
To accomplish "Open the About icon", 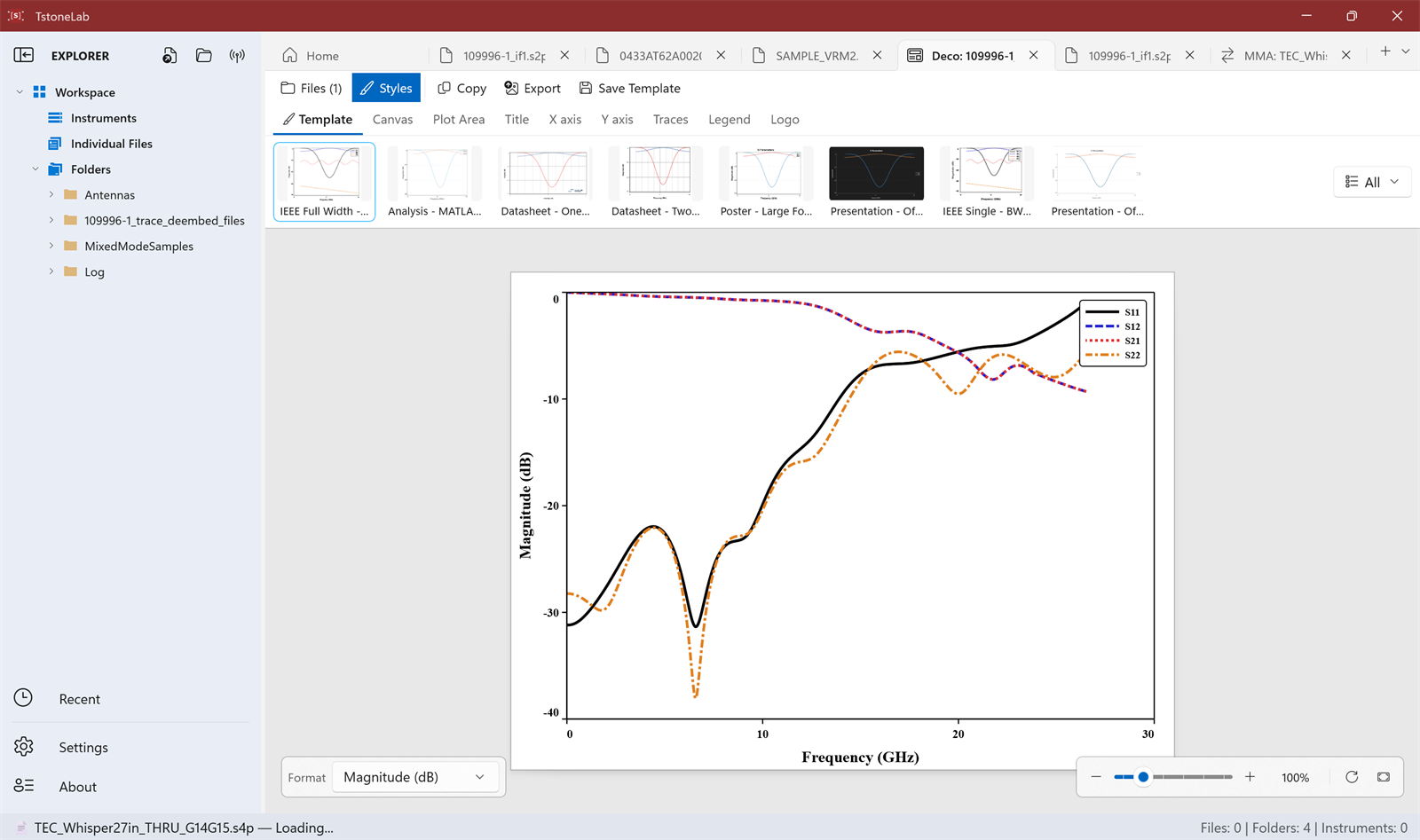I will [24, 786].
